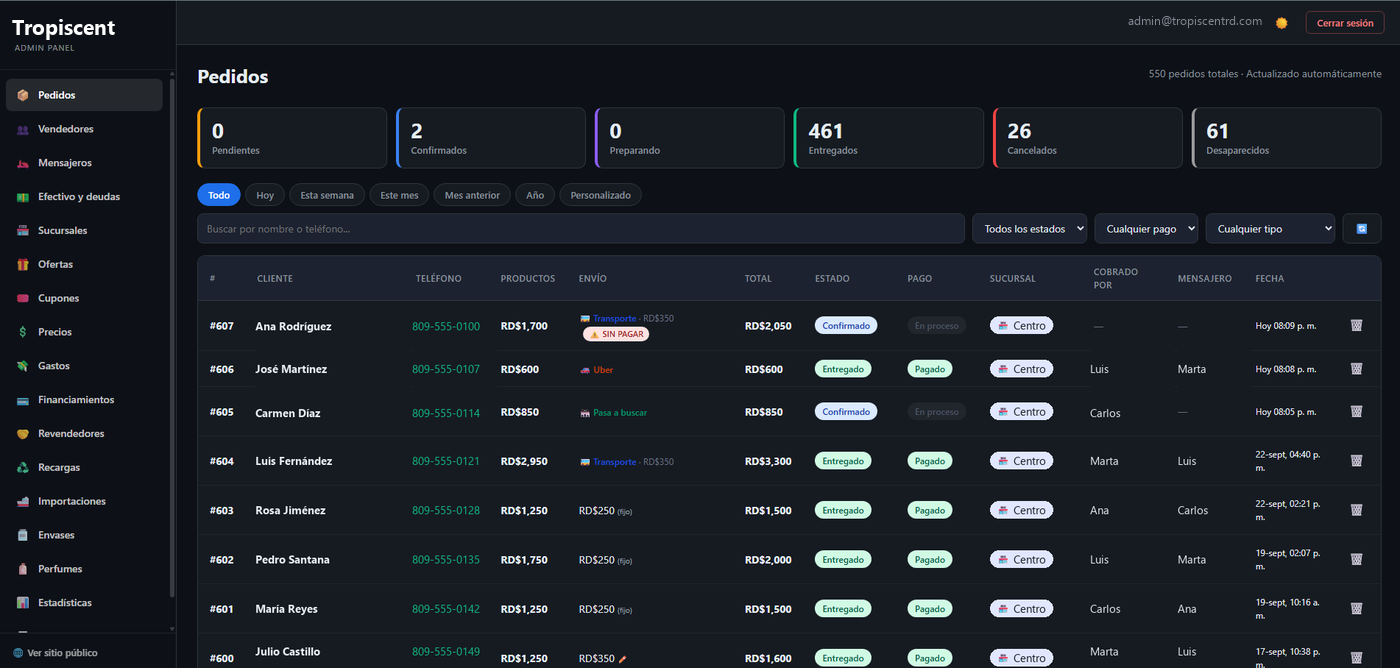The image size is (1400, 668).
Task: Delete Rosa Jiménez's order via trash icon
Action: [1356, 510]
